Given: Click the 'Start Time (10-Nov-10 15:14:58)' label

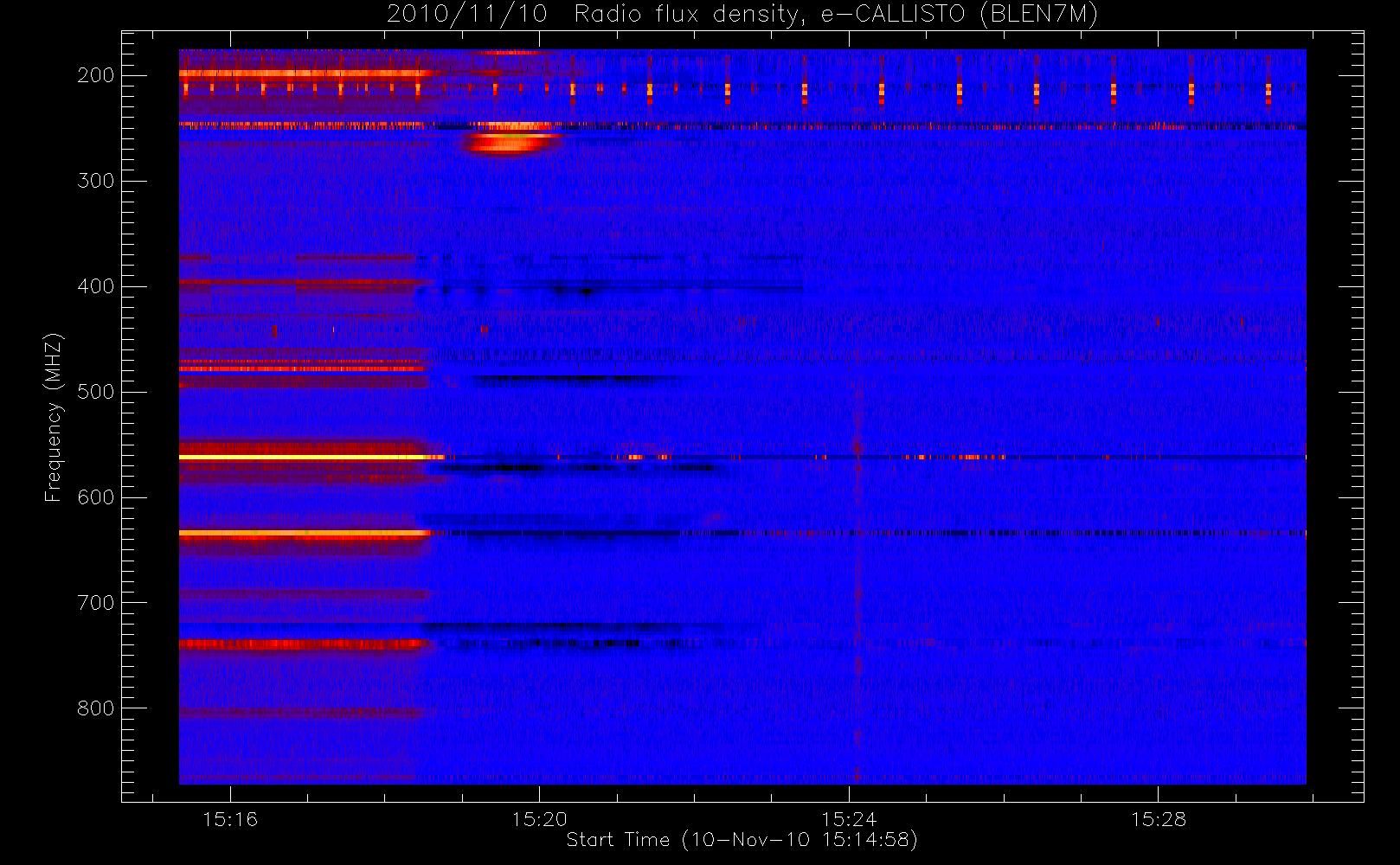Looking at the screenshot, I should coord(742,840).
